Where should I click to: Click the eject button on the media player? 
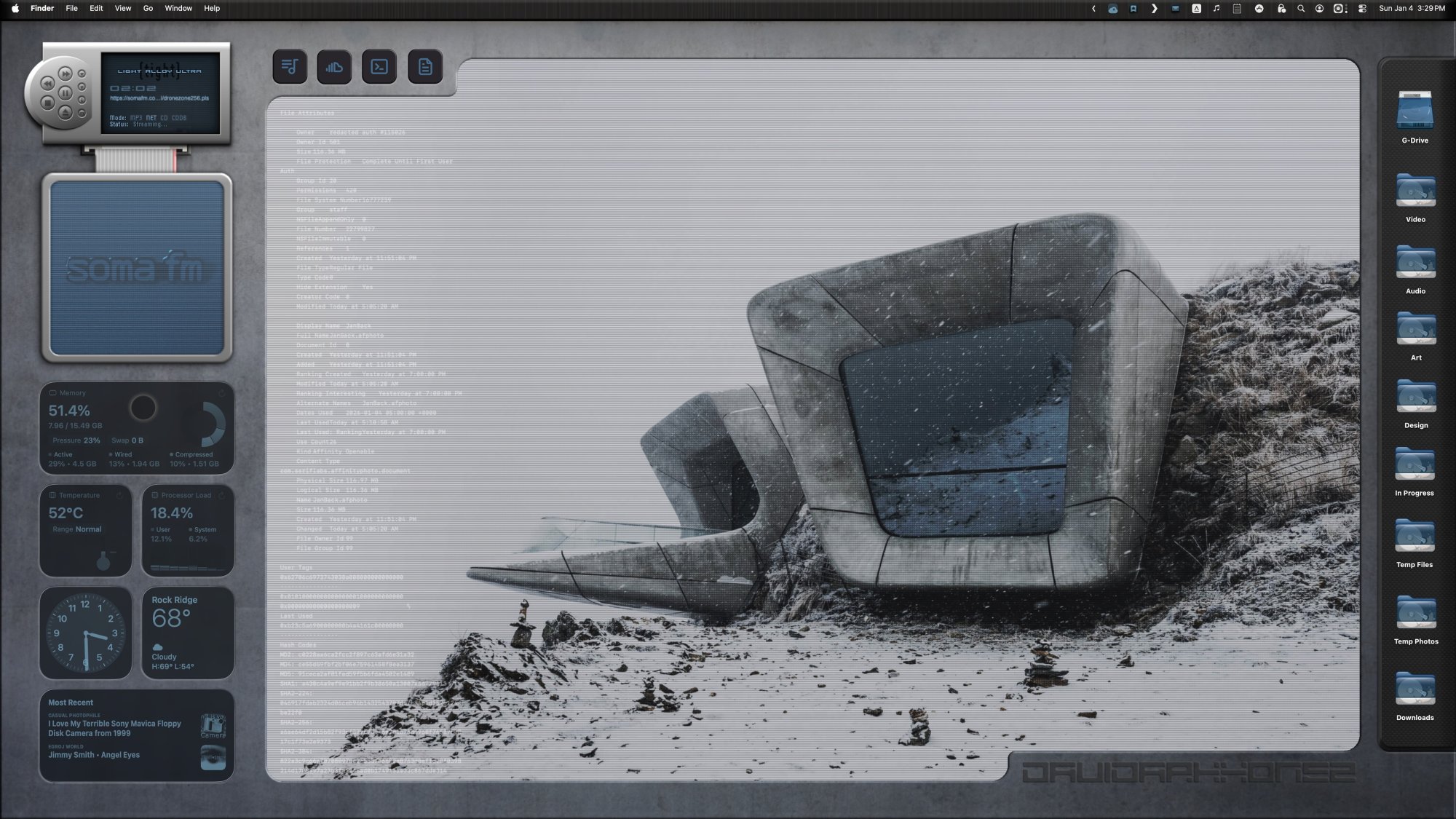[x=66, y=114]
